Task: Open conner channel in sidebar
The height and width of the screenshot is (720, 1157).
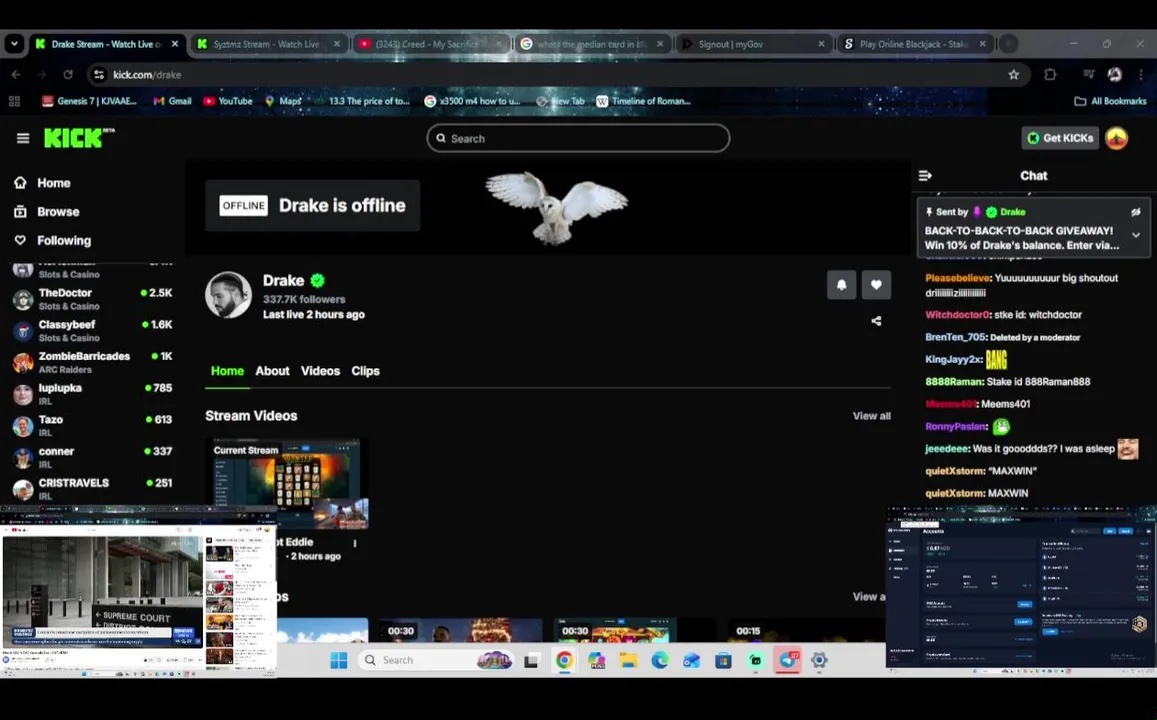Action: pos(92,457)
